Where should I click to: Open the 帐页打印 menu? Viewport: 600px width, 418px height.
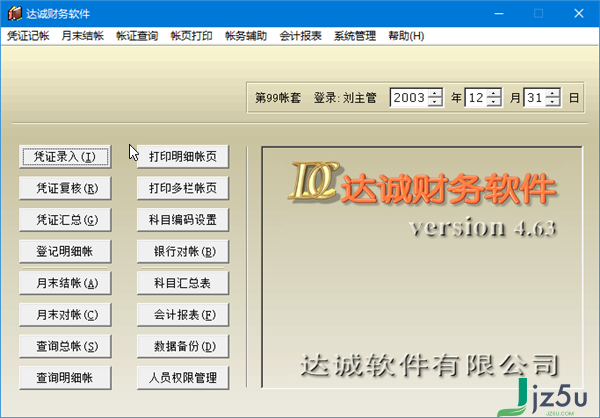coord(191,36)
